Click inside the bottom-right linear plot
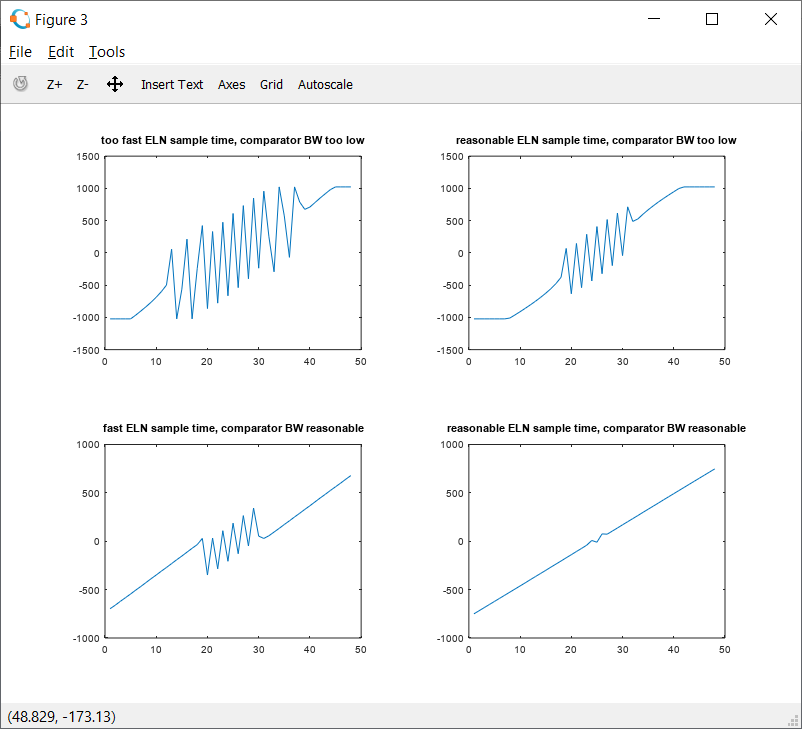Viewport: 802px width, 729px height. click(596, 540)
